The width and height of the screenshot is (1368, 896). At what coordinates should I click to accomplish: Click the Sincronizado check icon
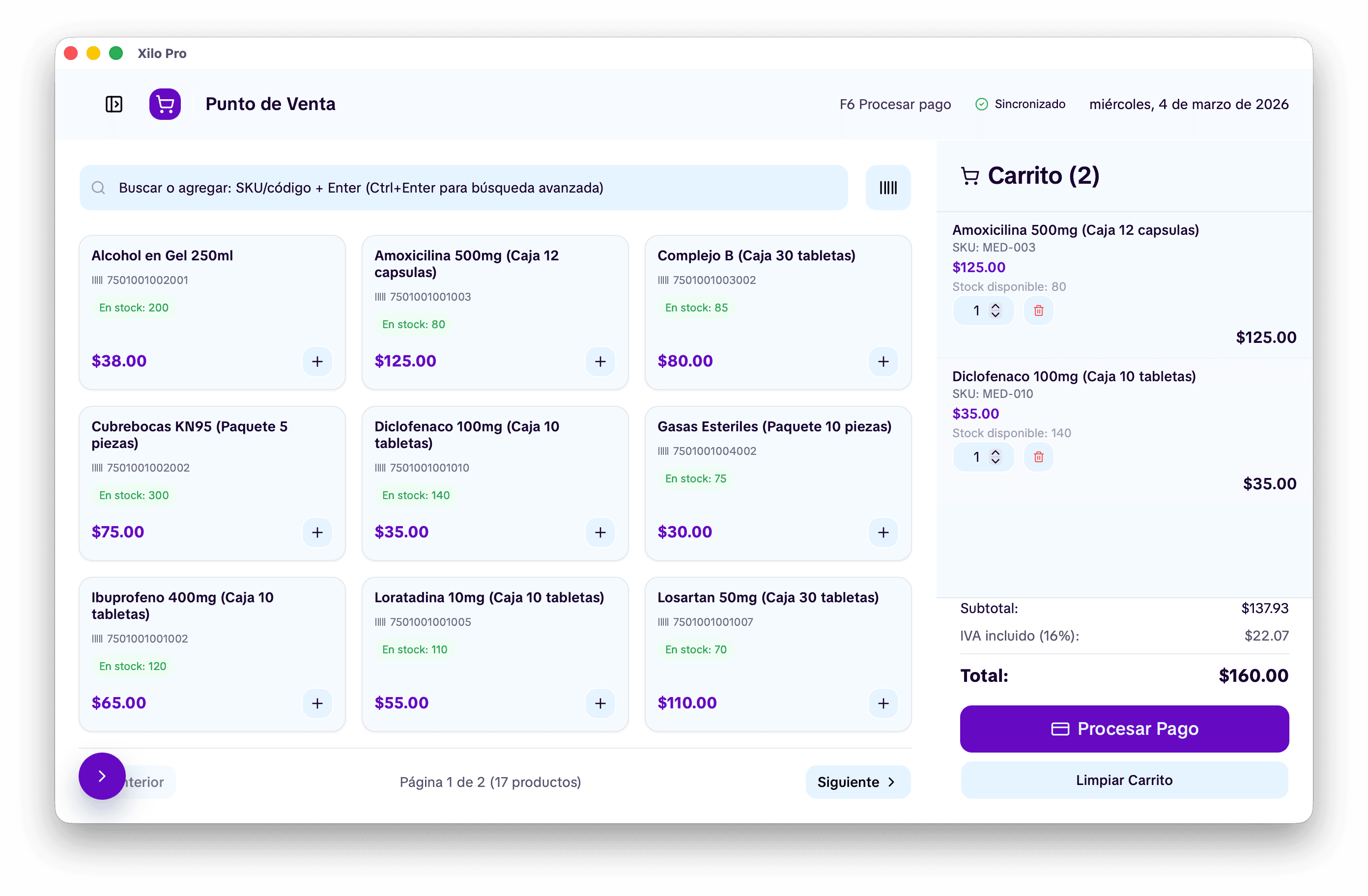(x=981, y=104)
